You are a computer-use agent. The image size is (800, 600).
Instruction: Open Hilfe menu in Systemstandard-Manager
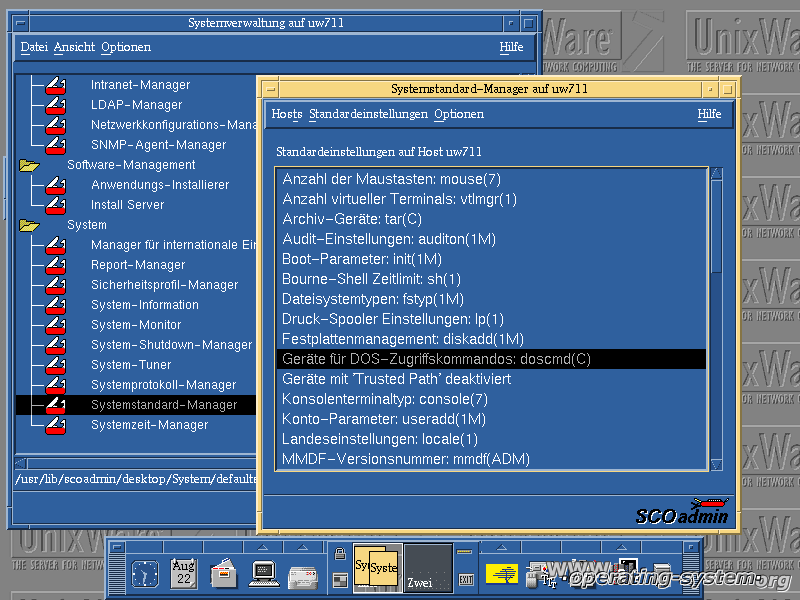coord(709,114)
